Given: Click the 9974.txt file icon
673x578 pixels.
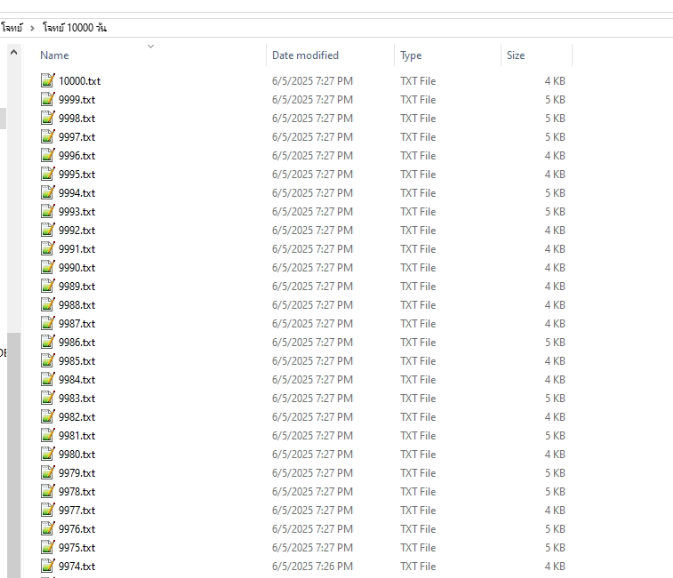Looking at the screenshot, I should click(x=48, y=566).
